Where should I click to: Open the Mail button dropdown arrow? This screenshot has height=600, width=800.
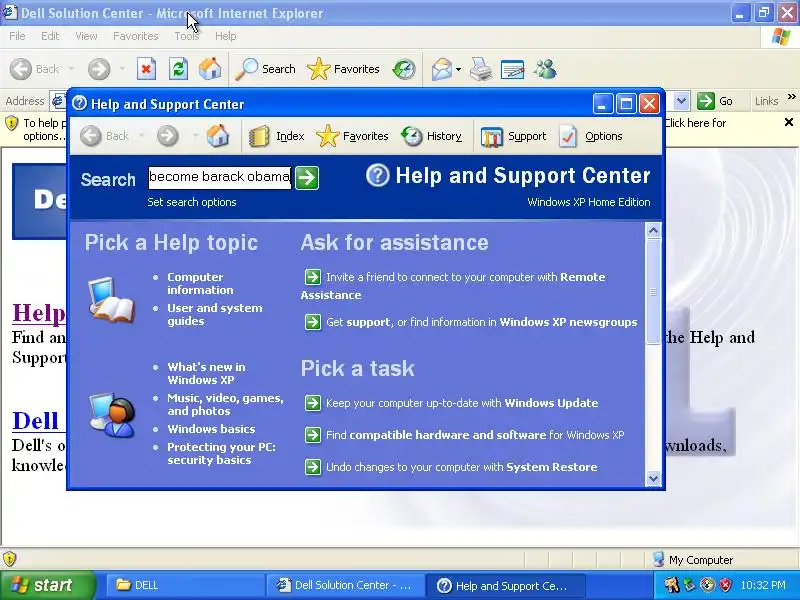(458, 69)
